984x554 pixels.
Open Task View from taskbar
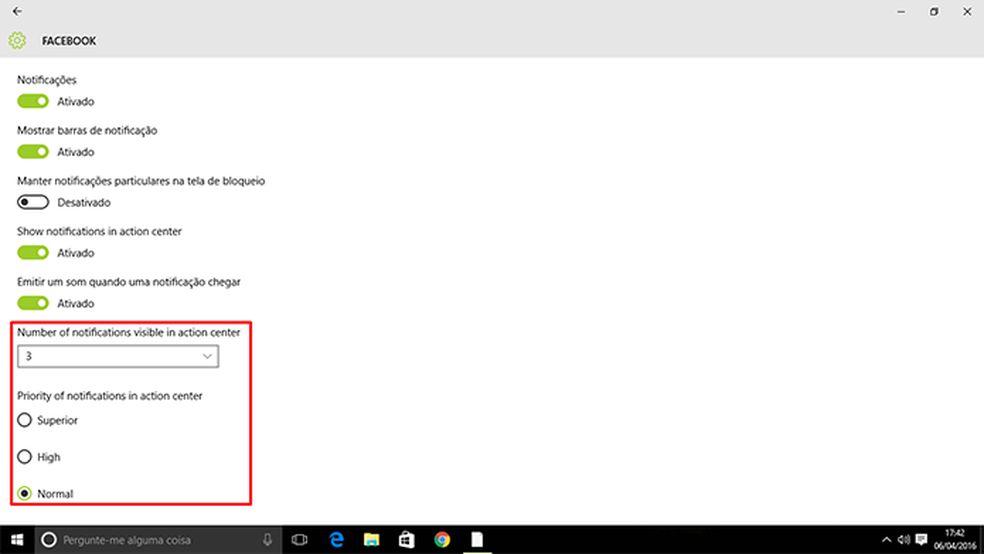pos(300,540)
